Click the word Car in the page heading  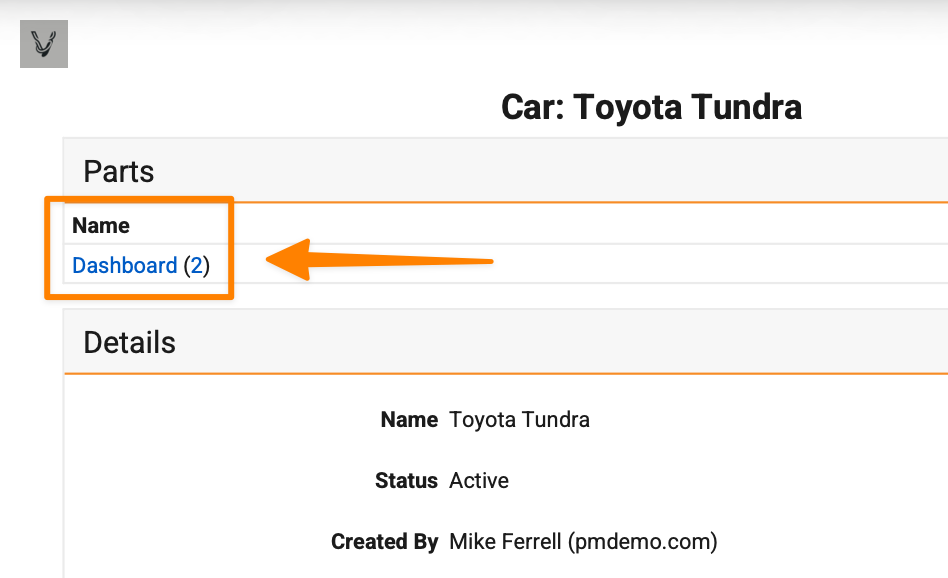pyautogui.click(x=532, y=106)
